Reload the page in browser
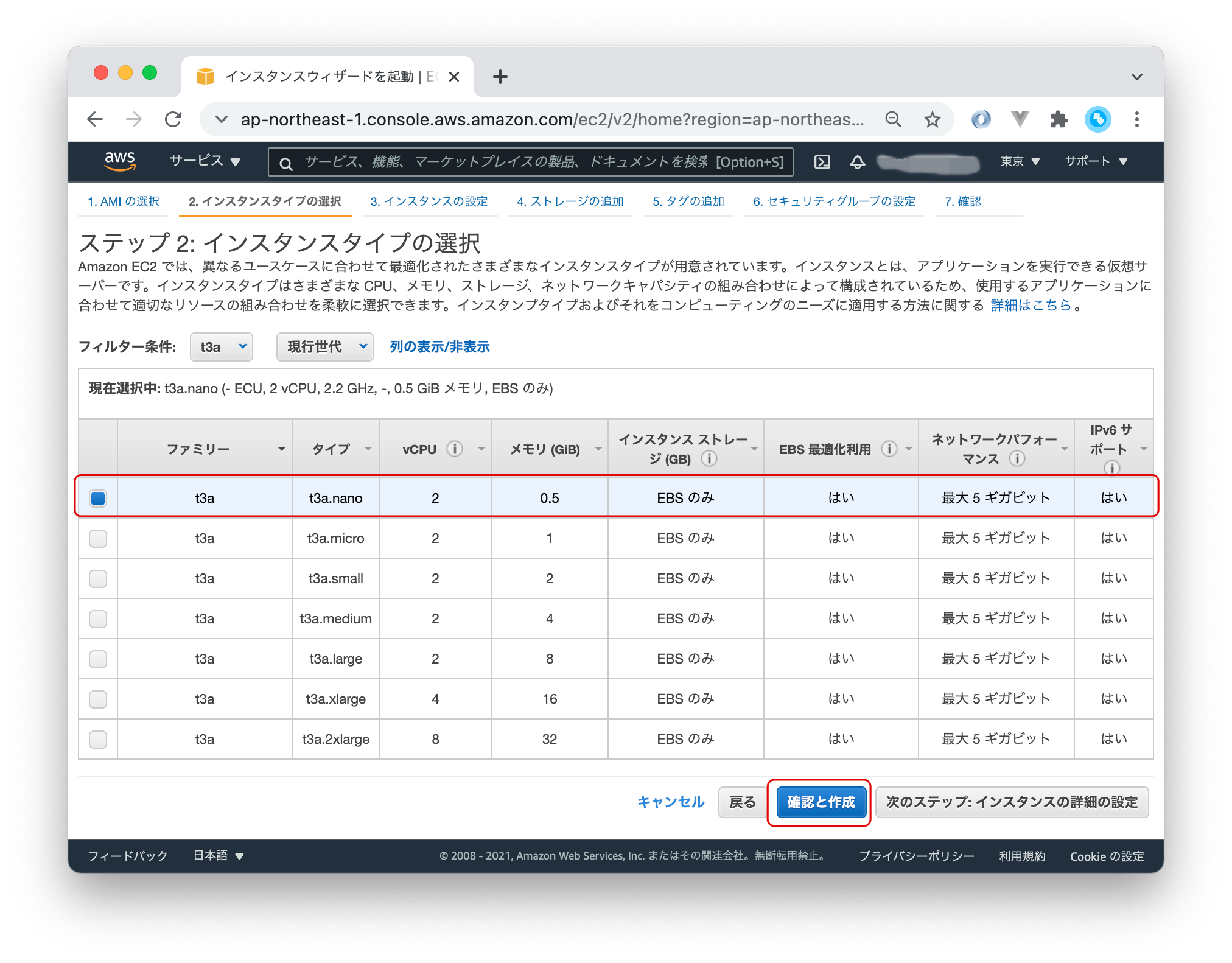Image resolution: width=1232 pixels, height=963 pixels. 173,119
